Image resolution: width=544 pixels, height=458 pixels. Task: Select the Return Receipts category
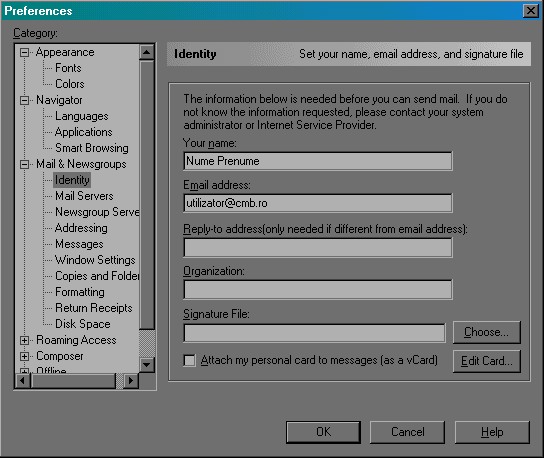pyautogui.click(x=94, y=308)
